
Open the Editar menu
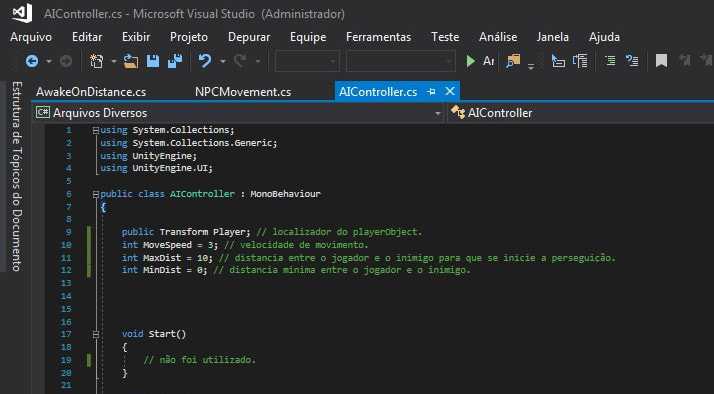[x=87, y=37]
